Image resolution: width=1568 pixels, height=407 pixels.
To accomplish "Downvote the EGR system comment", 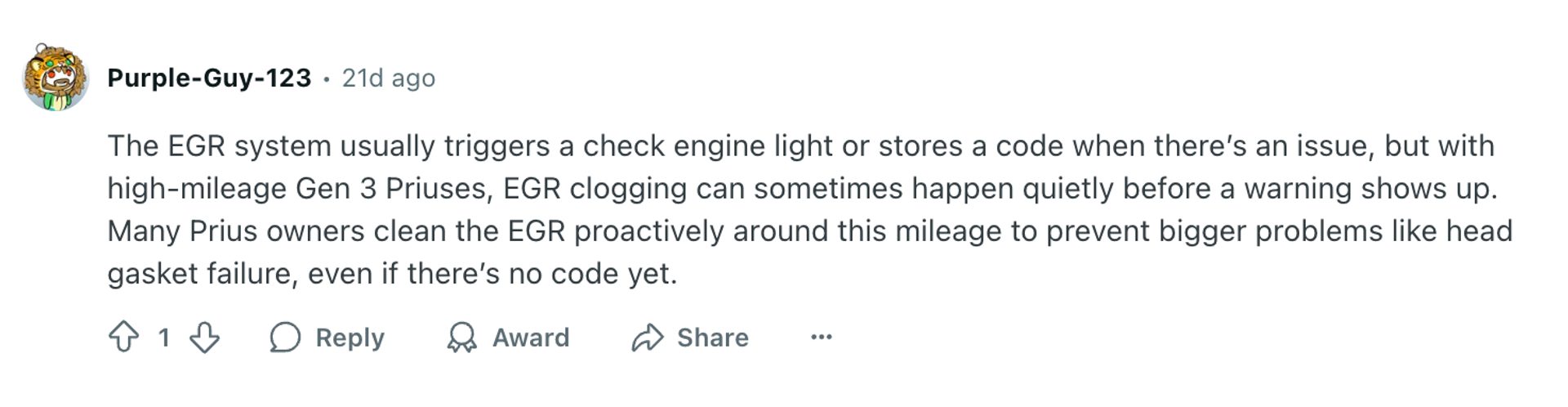I will [204, 337].
